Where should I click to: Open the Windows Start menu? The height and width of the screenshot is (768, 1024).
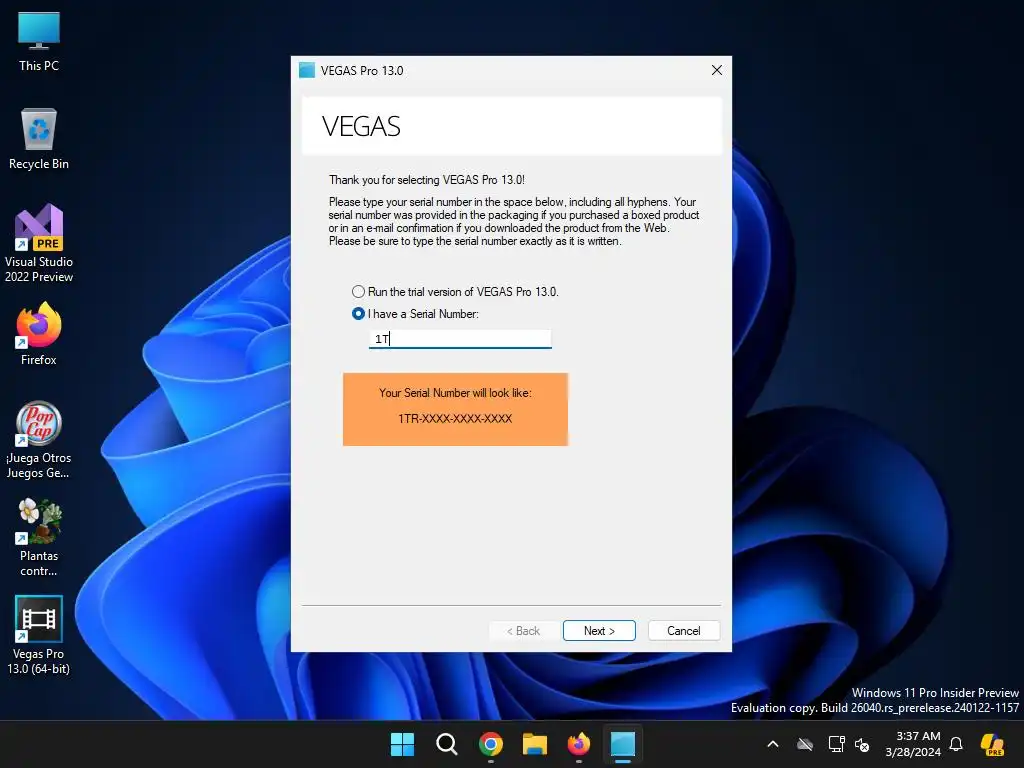click(x=402, y=744)
